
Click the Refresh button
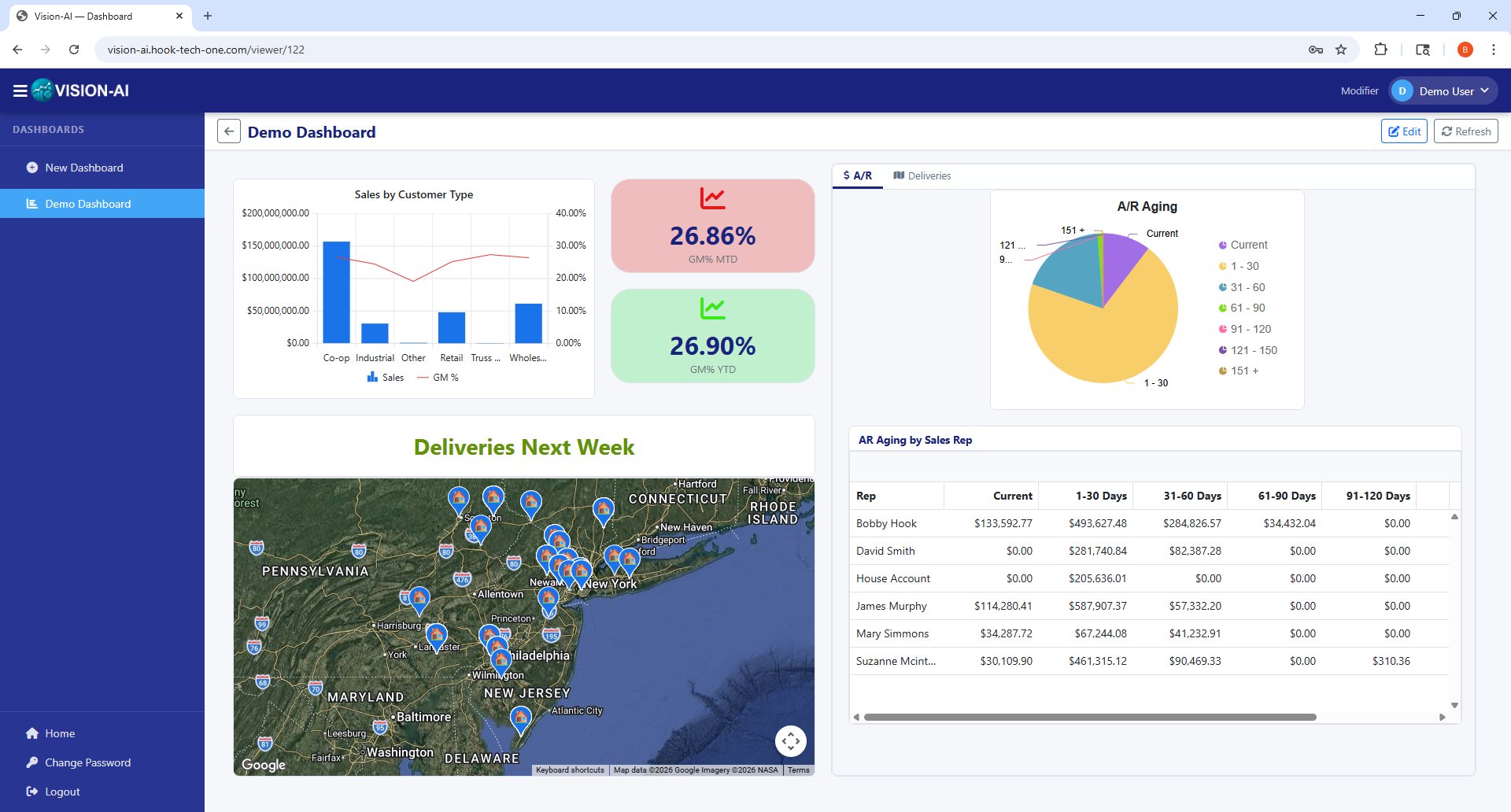coord(1465,131)
